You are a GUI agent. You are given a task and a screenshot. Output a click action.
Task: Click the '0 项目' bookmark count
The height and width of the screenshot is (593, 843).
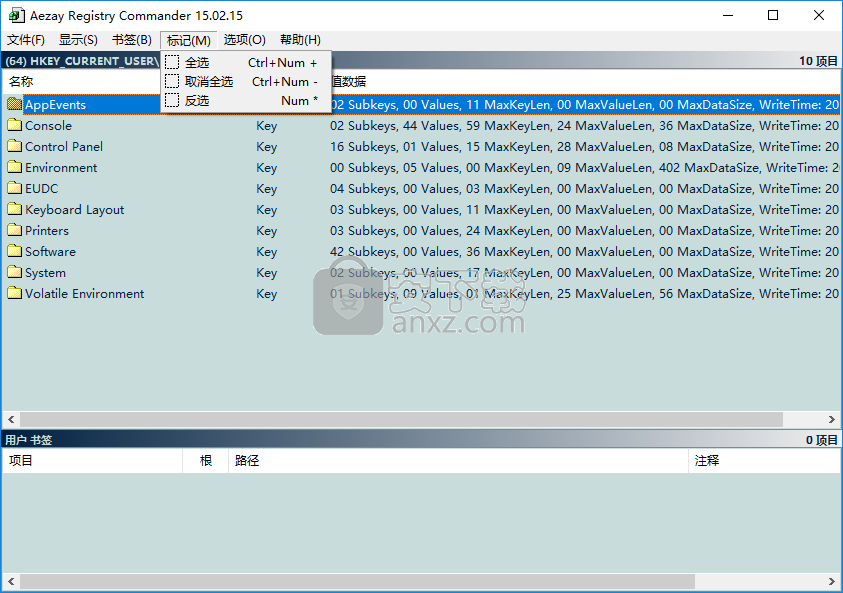pos(821,440)
